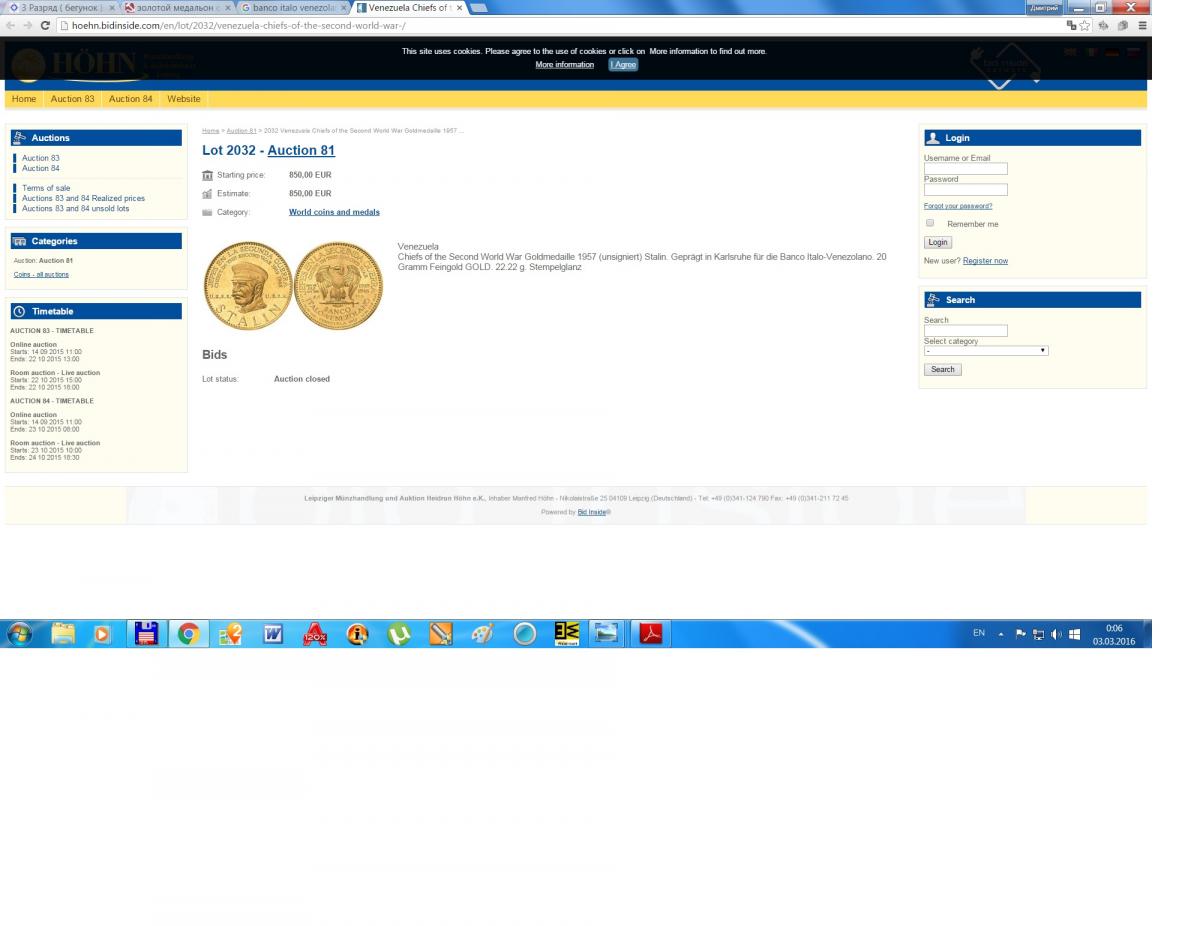This screenshot has height=926, width=1200.
Task: Open the floppy disk taskbar application
Action: point(147,633)
